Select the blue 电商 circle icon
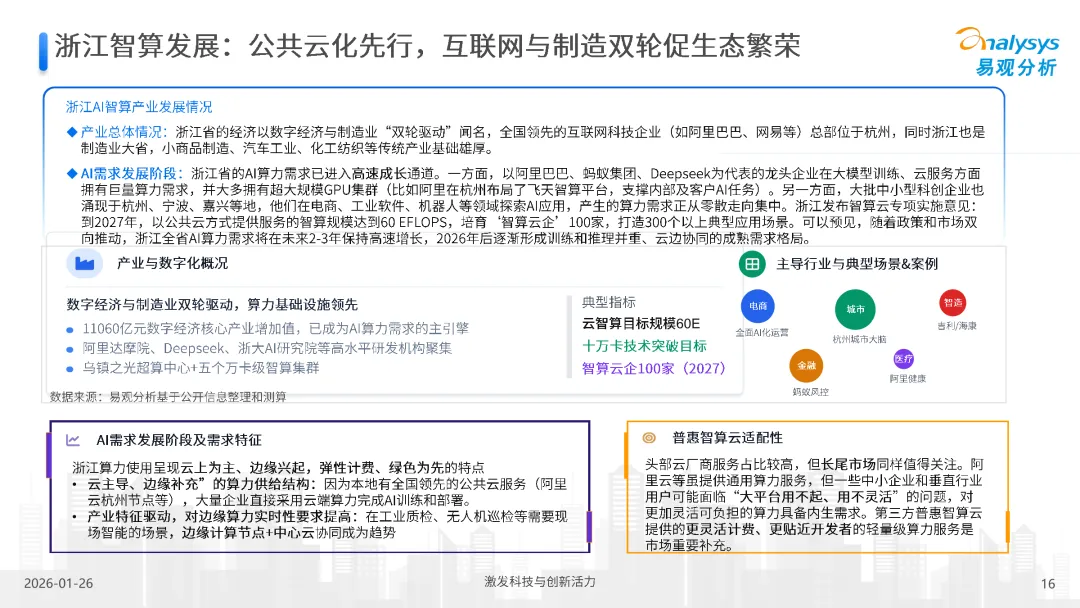This screenshot has height=608, width=1080. pyautogui.click(x=758, y=306)
